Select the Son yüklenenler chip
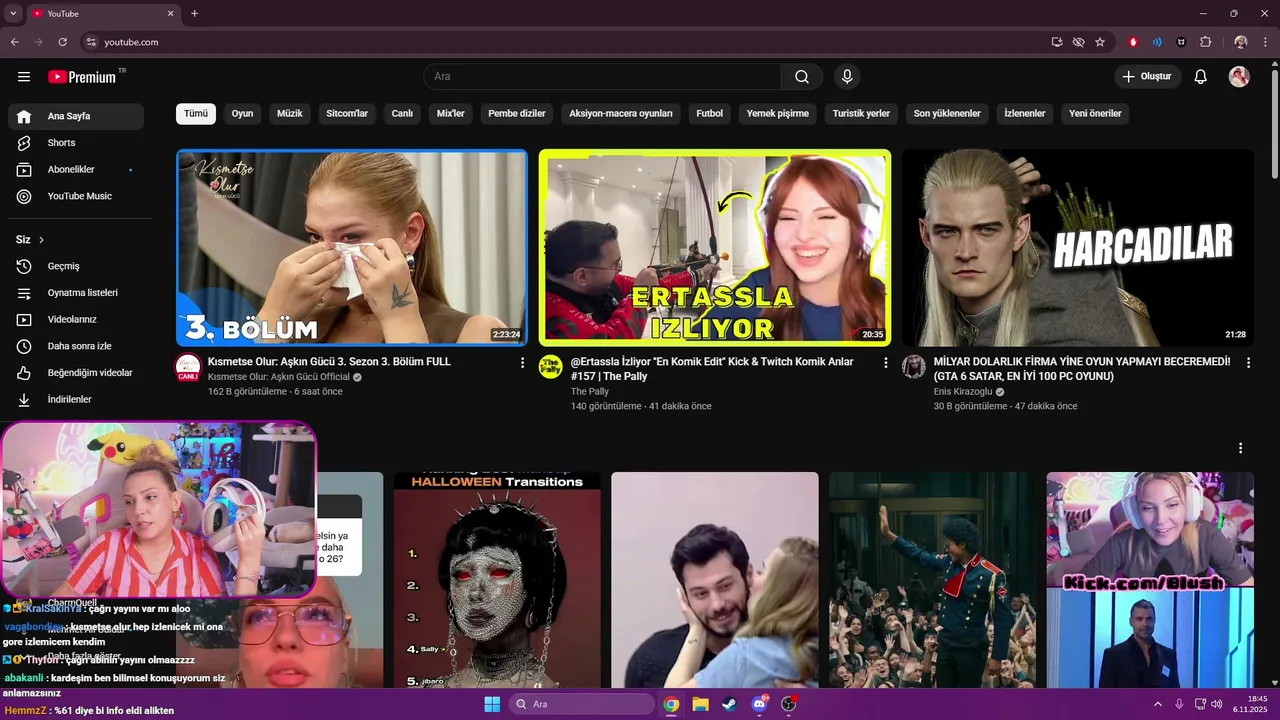 [x=947, y=114]
